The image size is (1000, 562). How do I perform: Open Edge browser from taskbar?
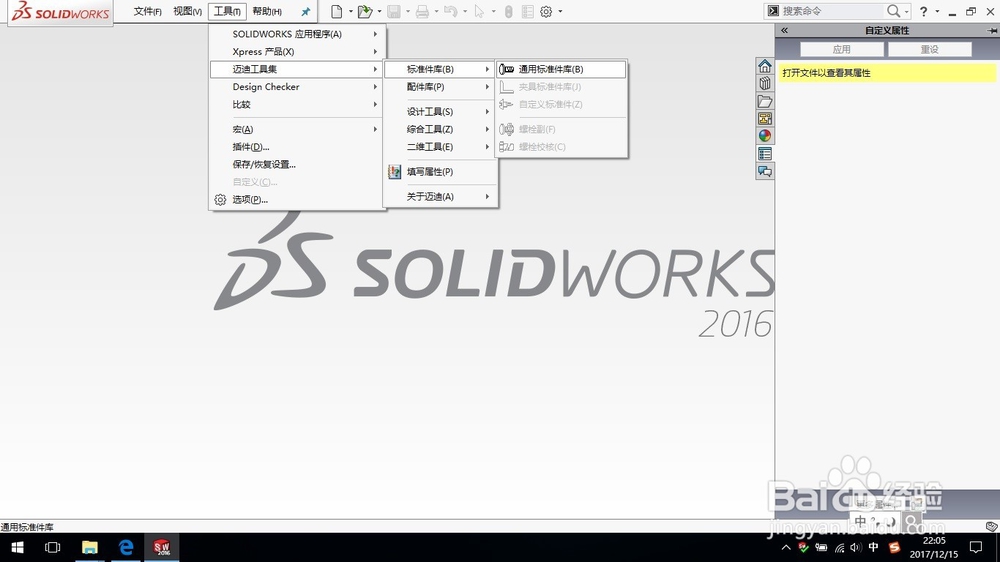[126, 547]
